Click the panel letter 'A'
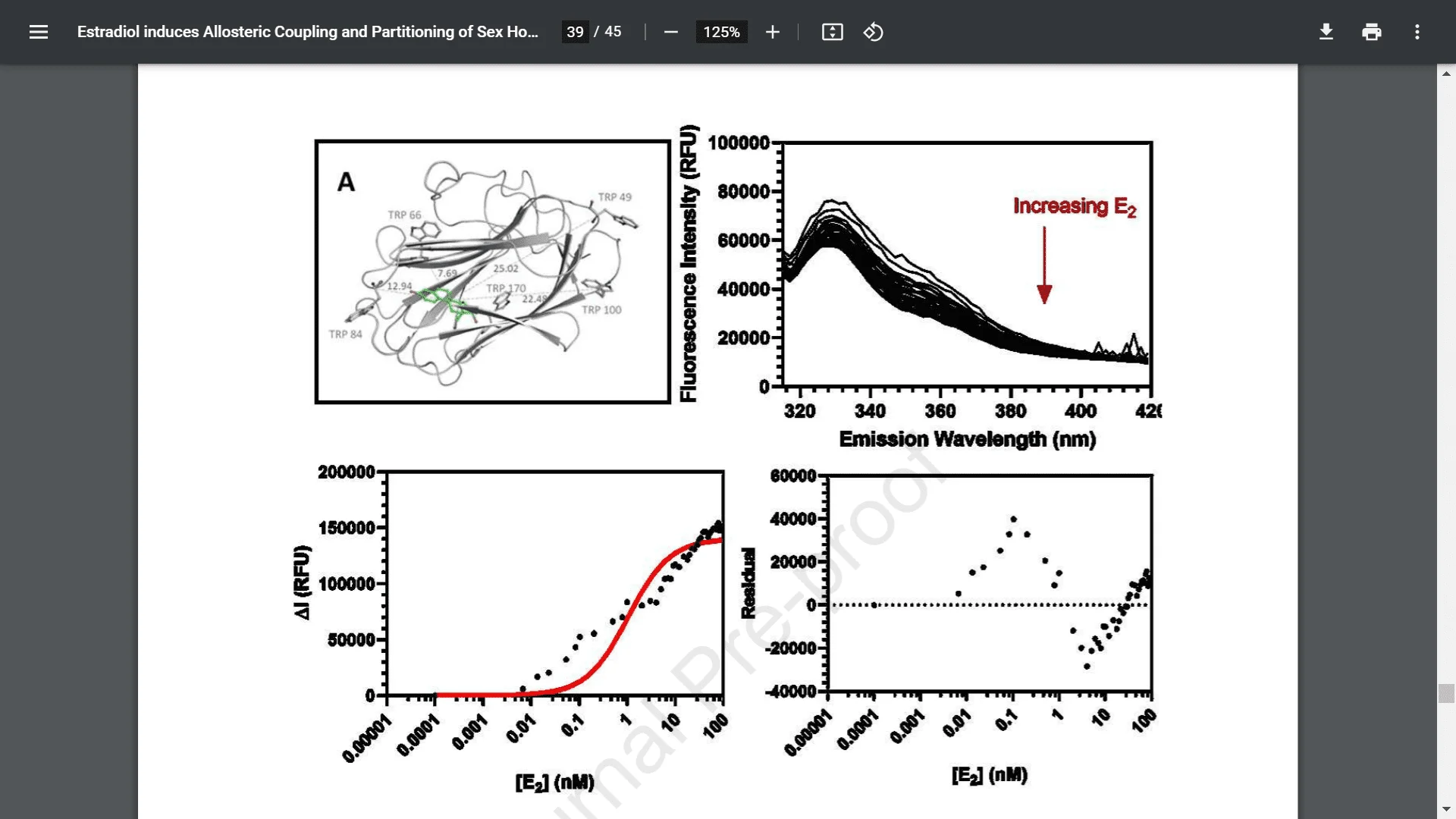Screen dimensions: 1456x819 click(346, 182)
